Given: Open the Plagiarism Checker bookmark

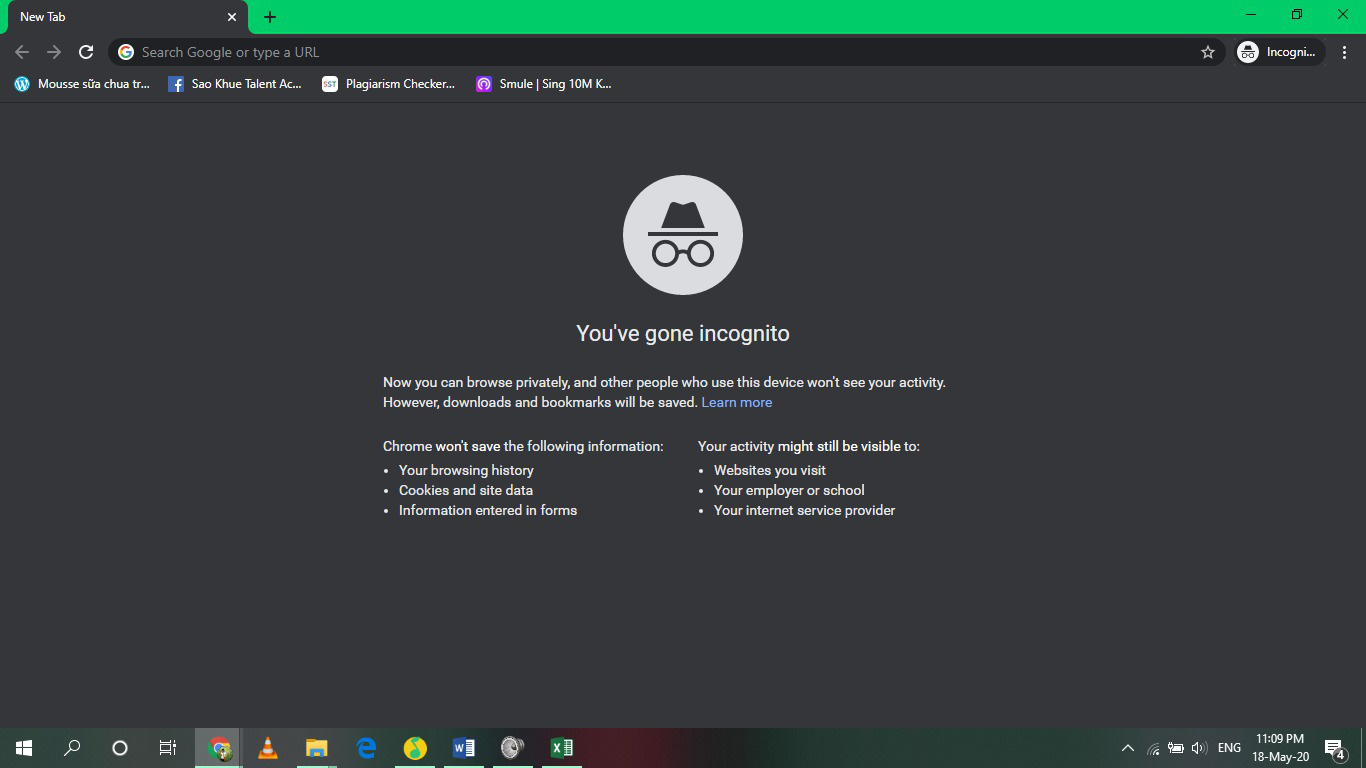Looking at the screenshot, I should click(x=389, y=84).
